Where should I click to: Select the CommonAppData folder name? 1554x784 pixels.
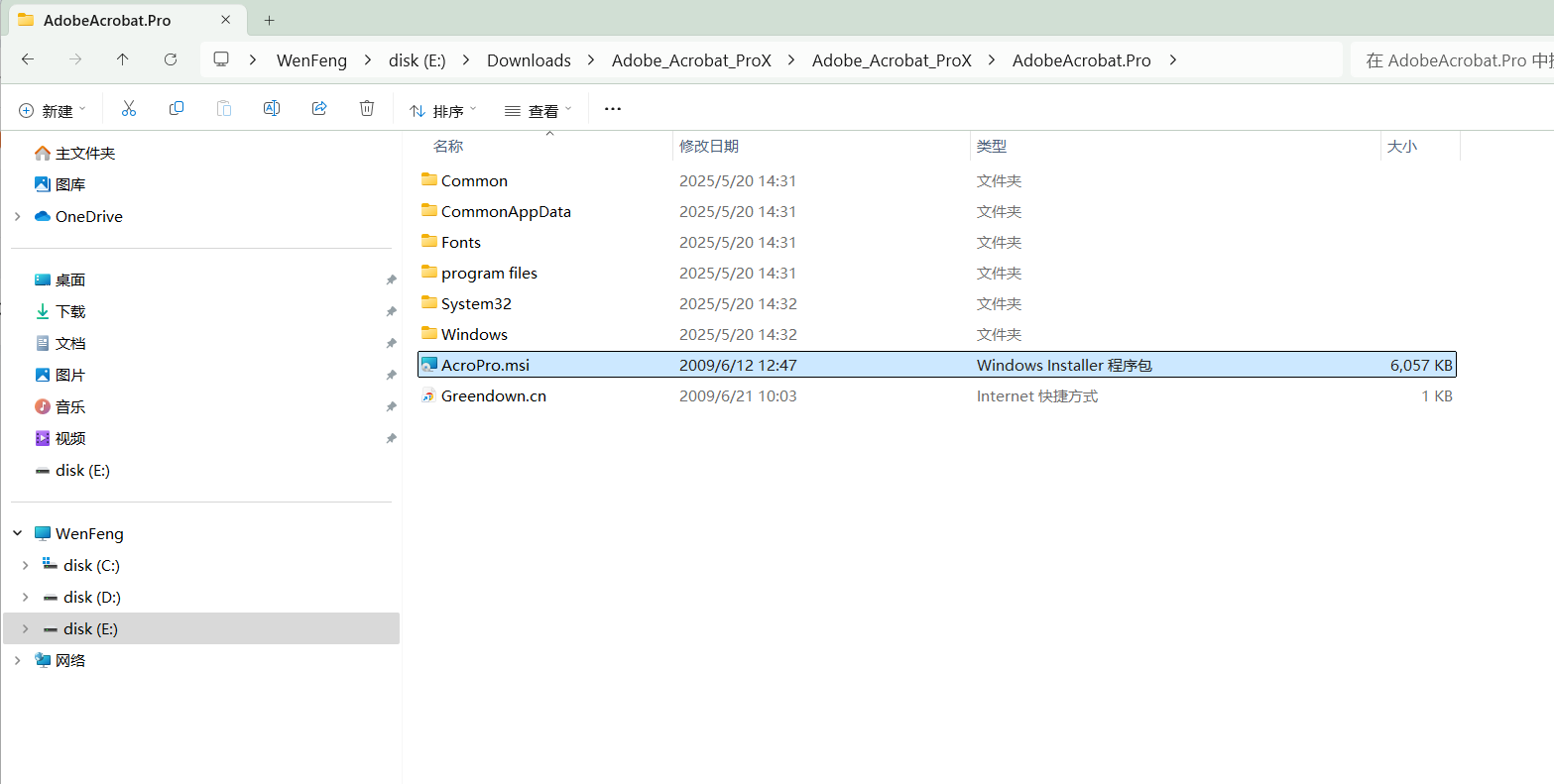click(506, 211)
